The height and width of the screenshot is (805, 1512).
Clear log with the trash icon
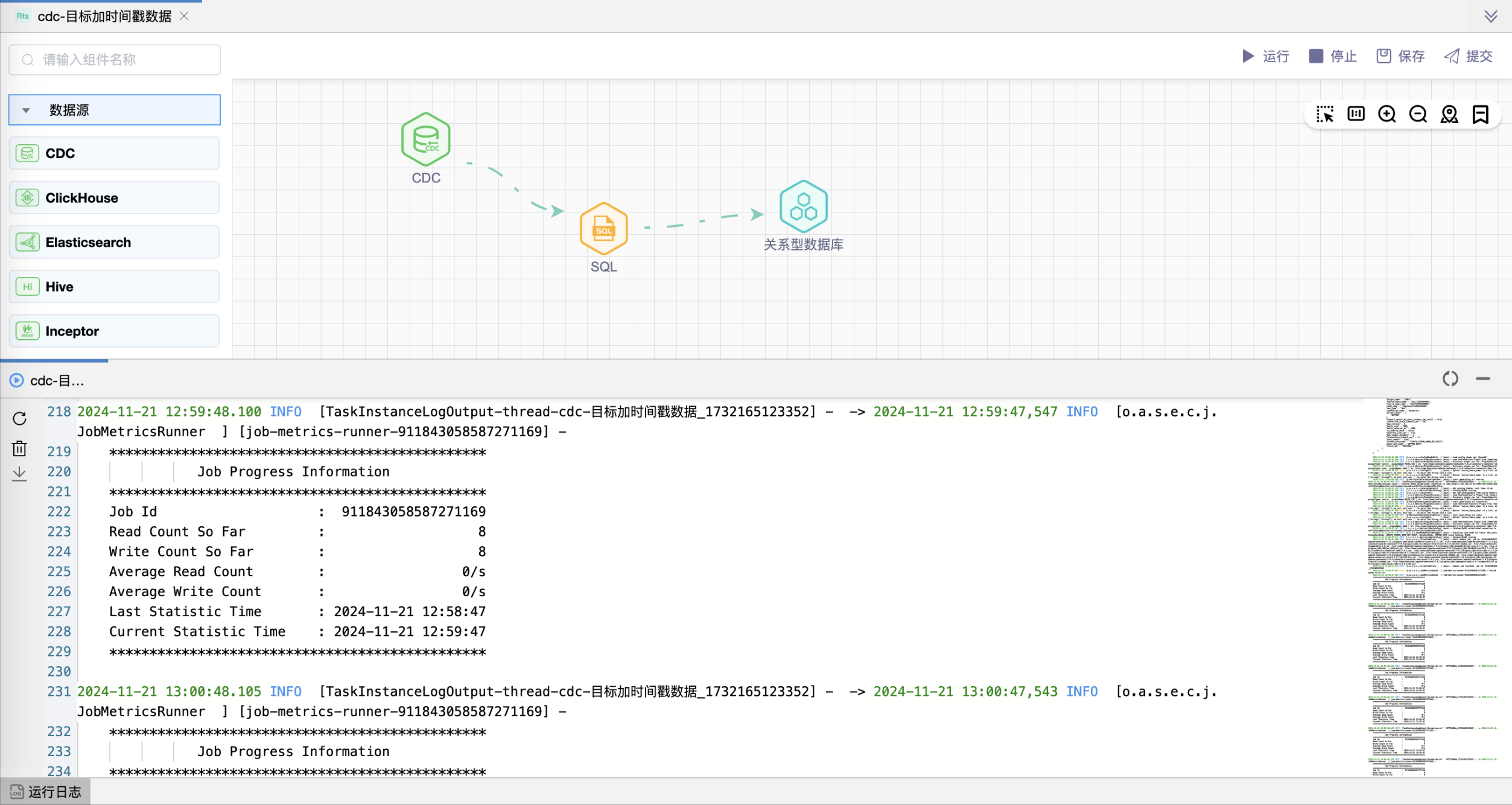point(19,448)
